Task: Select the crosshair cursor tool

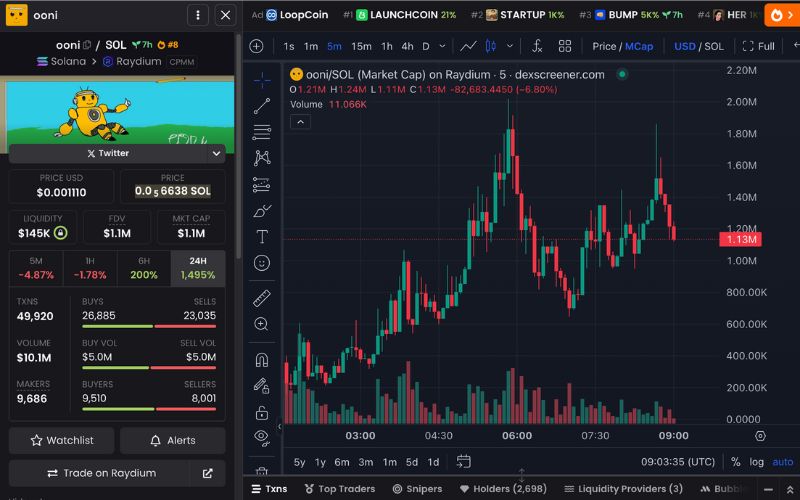Action: click(x=262, y=80)
